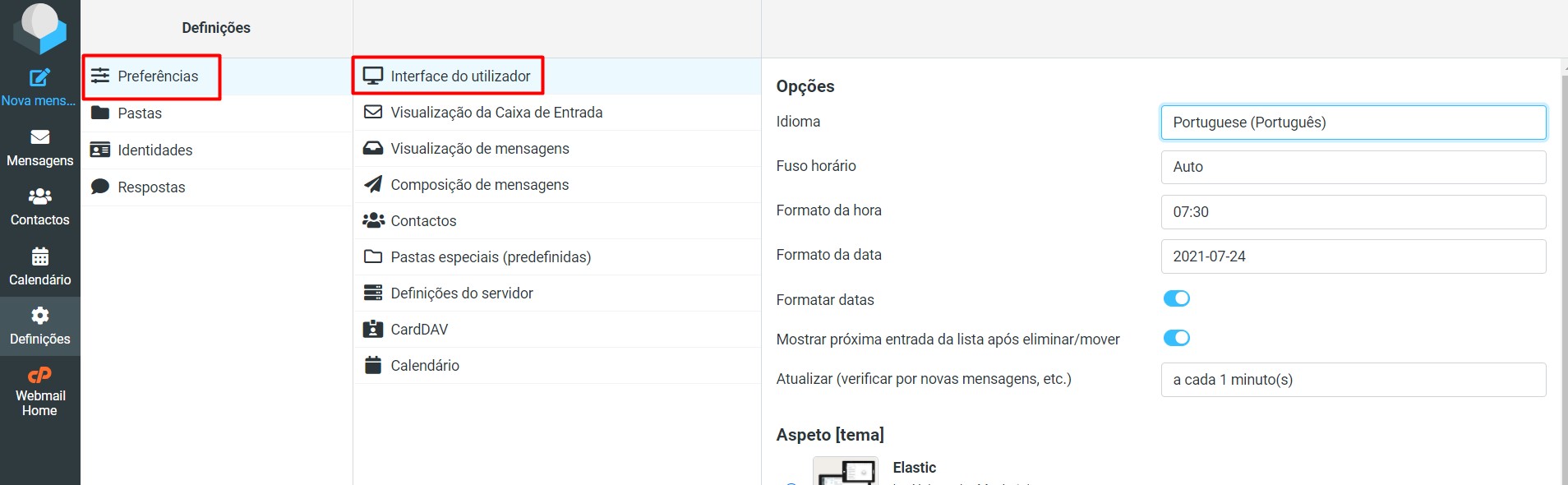Click the Opções heading

(x=805, y=86)
